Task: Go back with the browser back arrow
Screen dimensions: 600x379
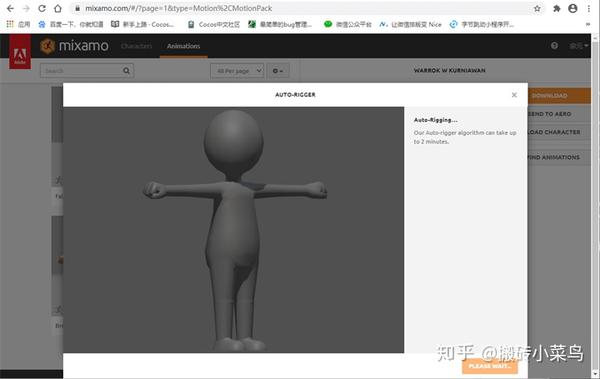Action: [x=10, y=8]
